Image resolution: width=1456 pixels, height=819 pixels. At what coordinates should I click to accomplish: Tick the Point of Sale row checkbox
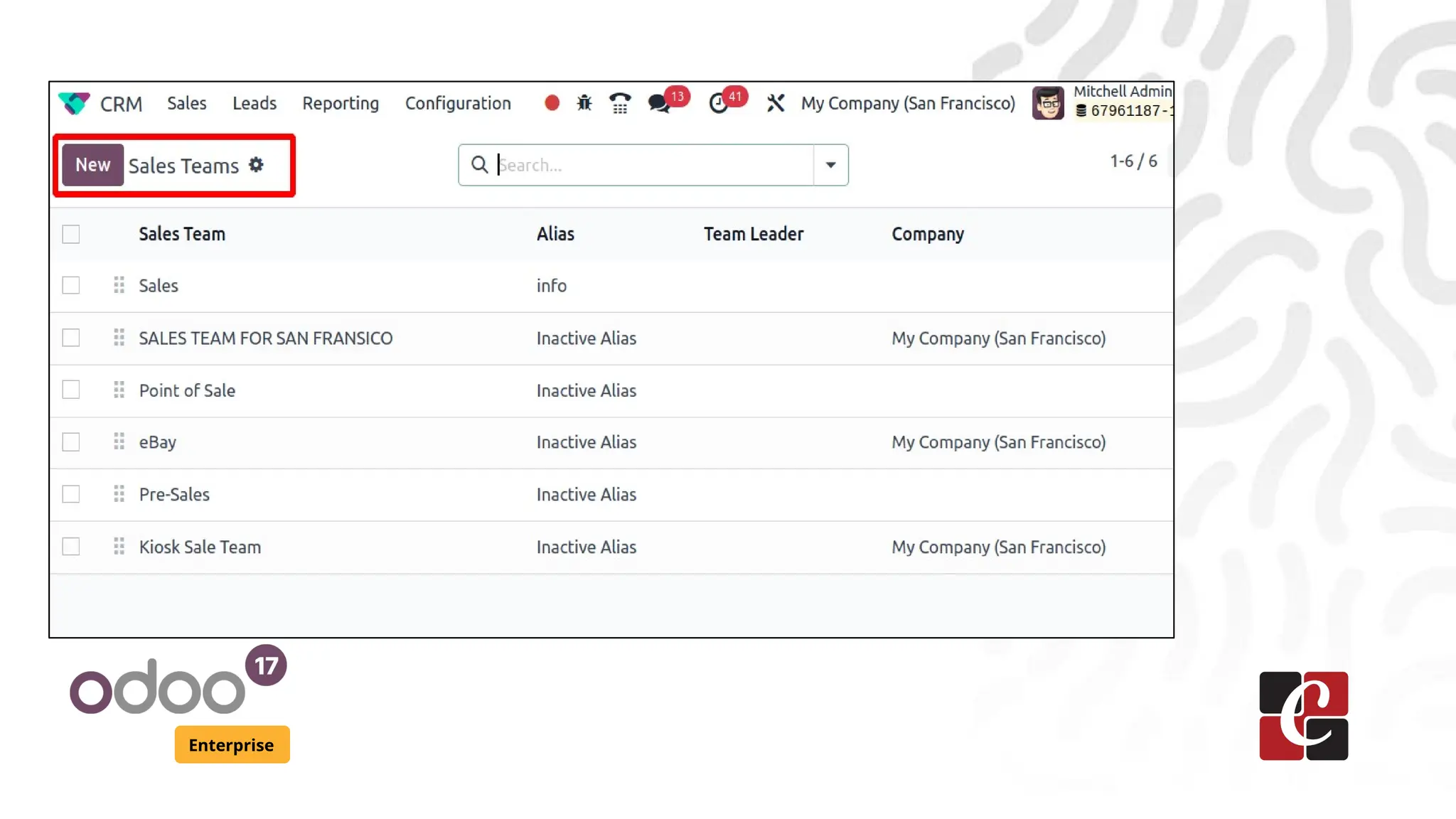(x=71, y=390)
